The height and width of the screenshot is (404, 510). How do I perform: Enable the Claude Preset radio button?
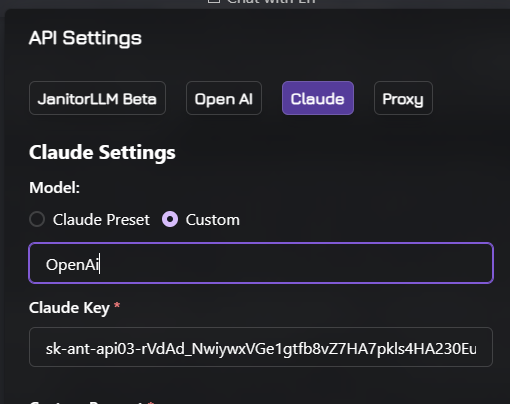point(37,219)
